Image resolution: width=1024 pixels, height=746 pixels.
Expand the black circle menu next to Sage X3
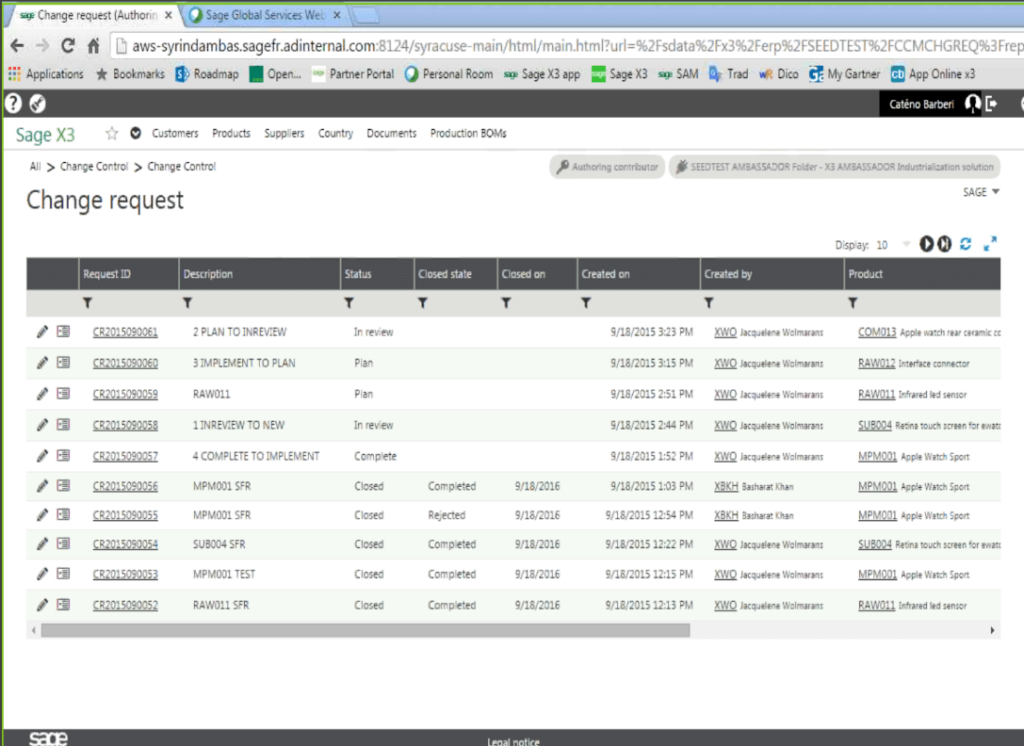133,132
